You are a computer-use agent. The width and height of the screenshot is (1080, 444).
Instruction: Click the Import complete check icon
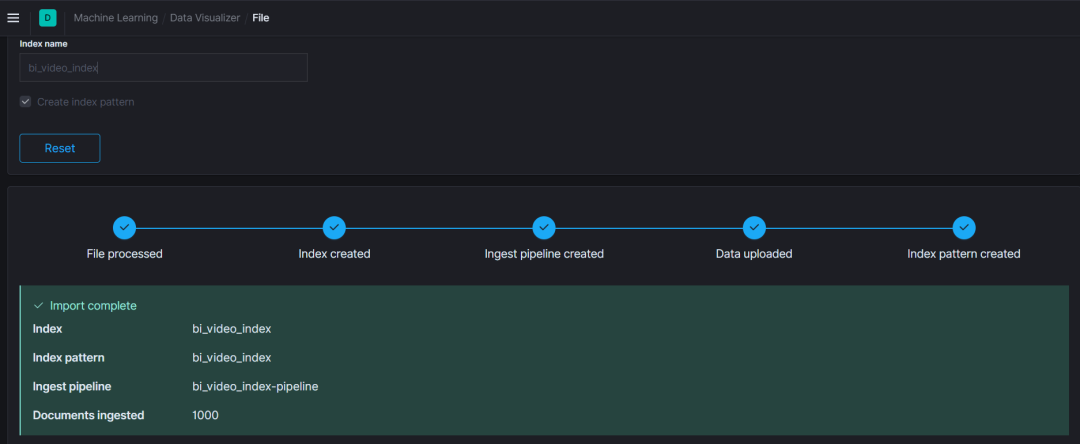coord(39,306)
